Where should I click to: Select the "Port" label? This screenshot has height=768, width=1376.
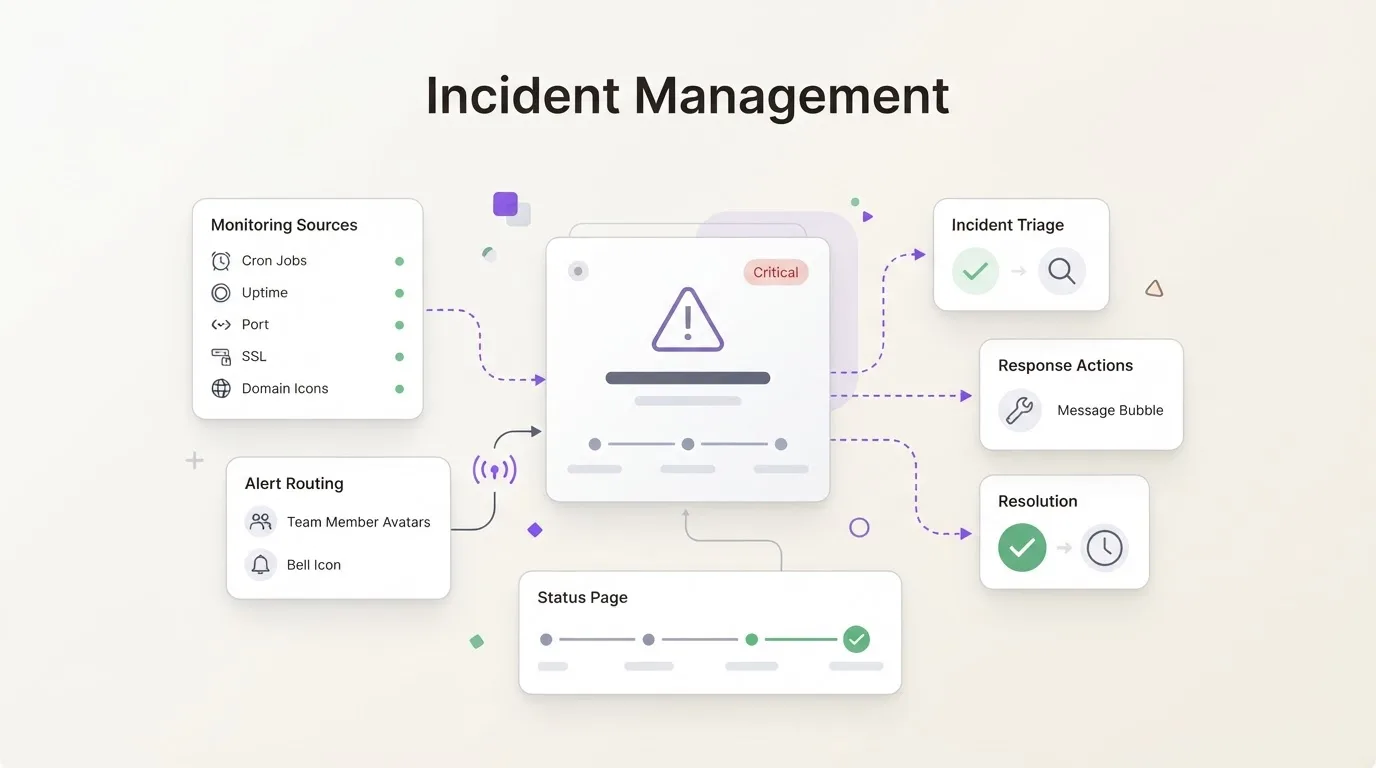click(255, 325)
